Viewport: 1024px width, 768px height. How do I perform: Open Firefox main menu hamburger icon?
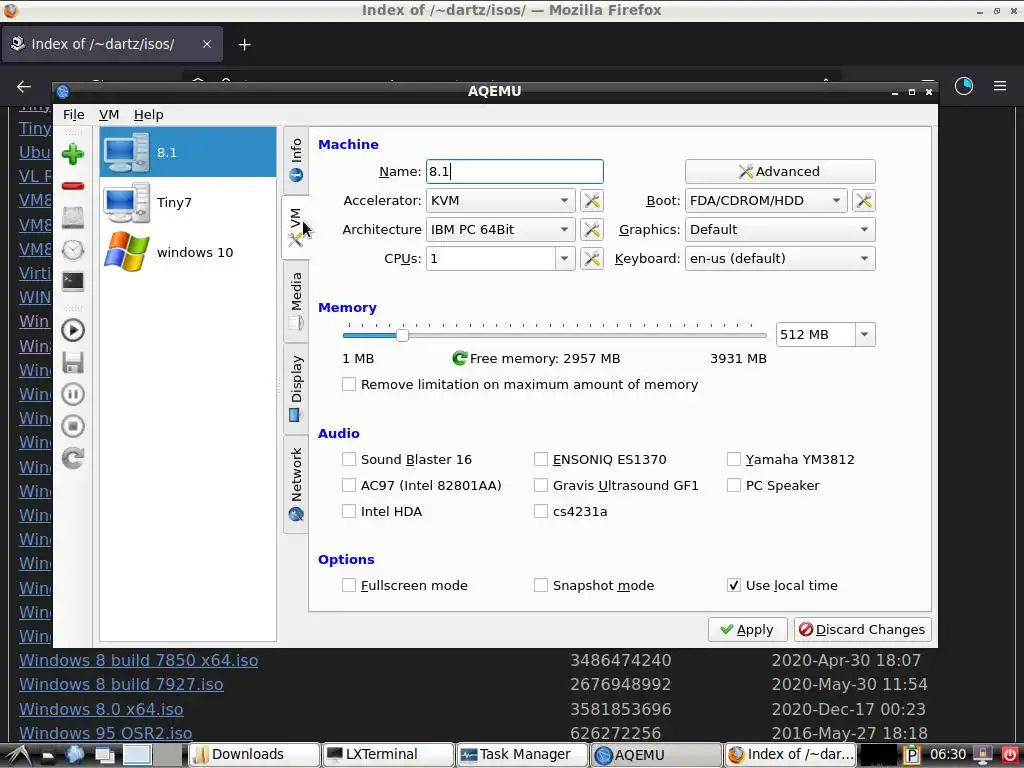click(1000, 86)
